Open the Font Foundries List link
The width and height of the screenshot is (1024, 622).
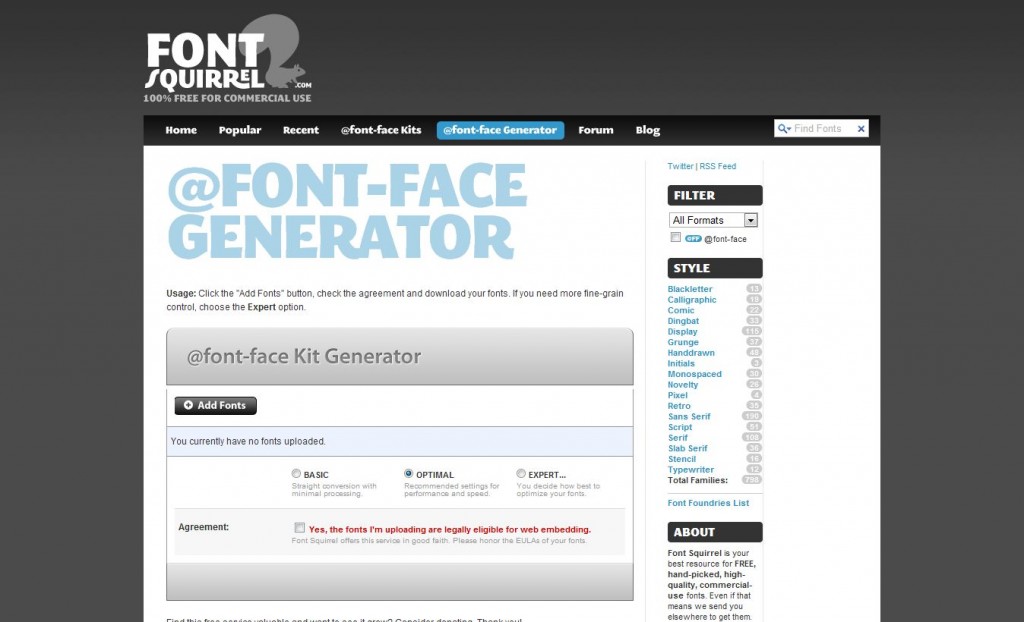pyautogui.click(x=708, y=503)
